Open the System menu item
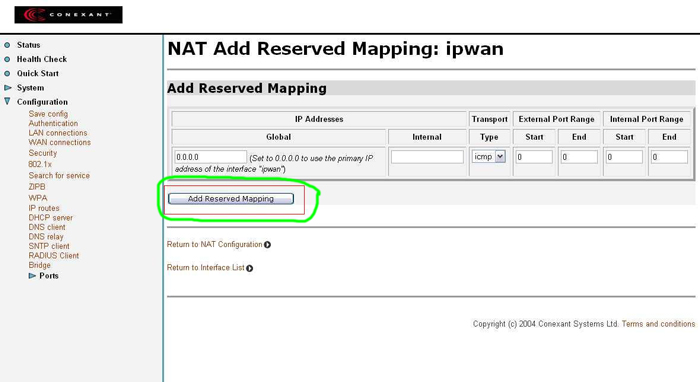Image resolution: width=700 pixels, height=382 pixels. (x=30, y=87)
